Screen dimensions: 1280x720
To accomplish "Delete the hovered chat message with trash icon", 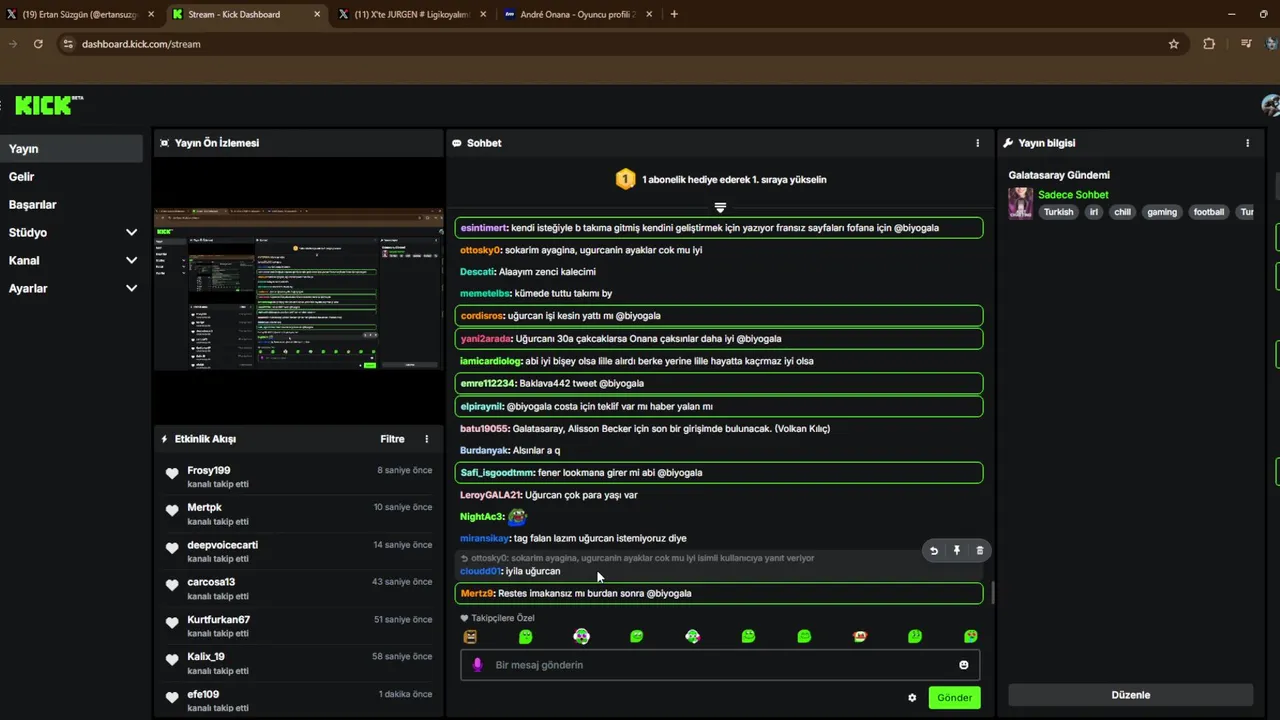I will pos(980,550).
